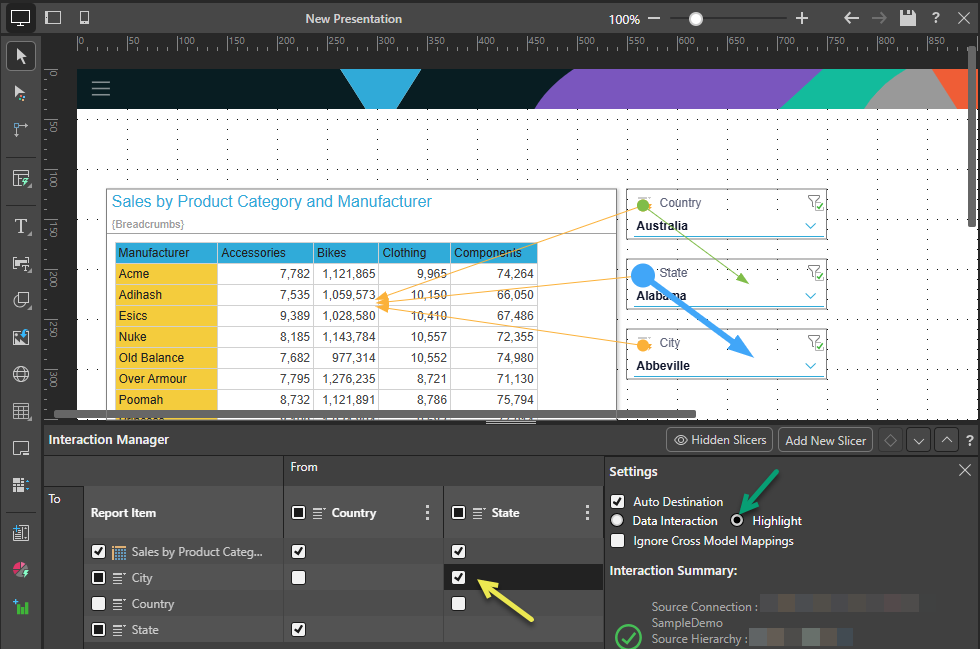The image size is (980, 649).
Task: Click the Components column header
Action: (494, 253)
